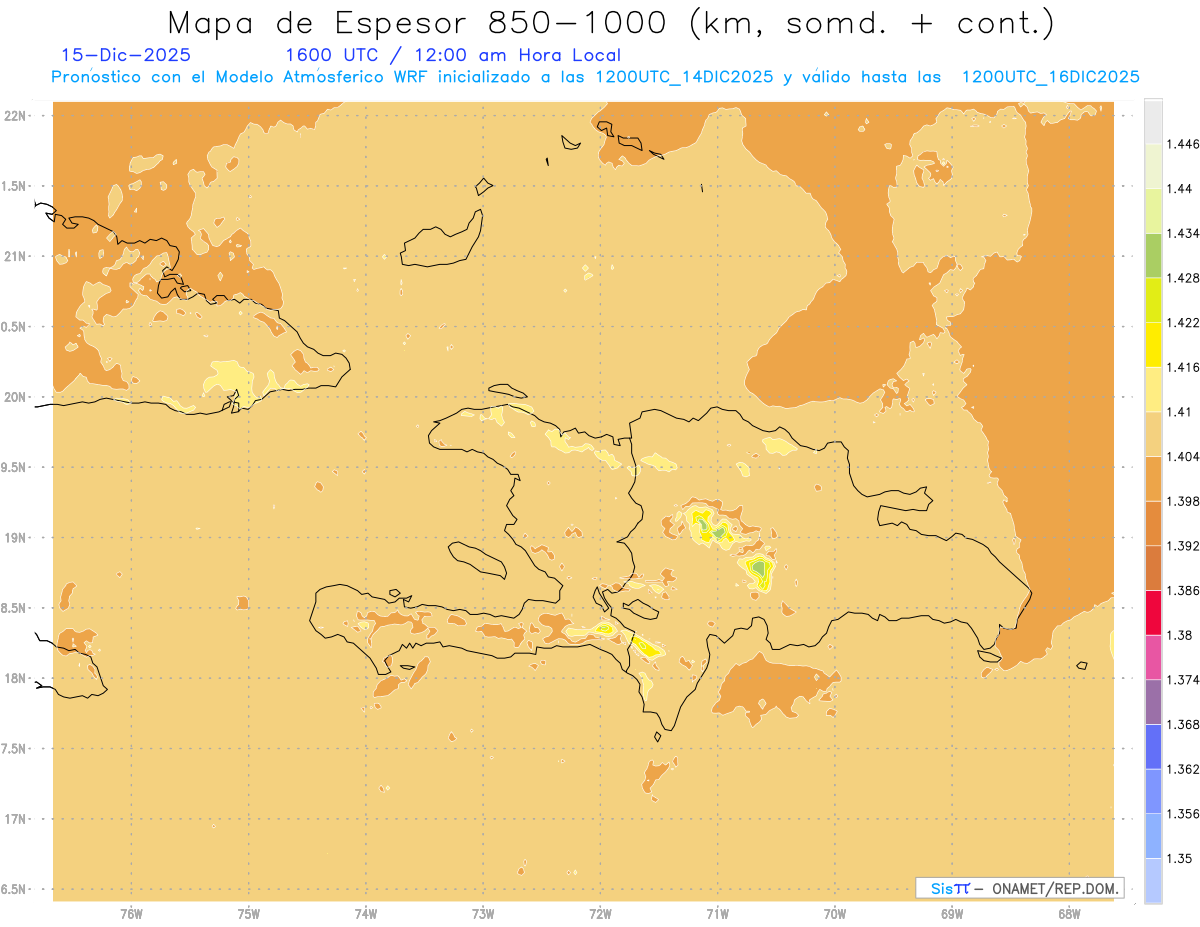Click the '1.428' colorbar value
The image size is (1200, 927).
[x=1183, y=278]
